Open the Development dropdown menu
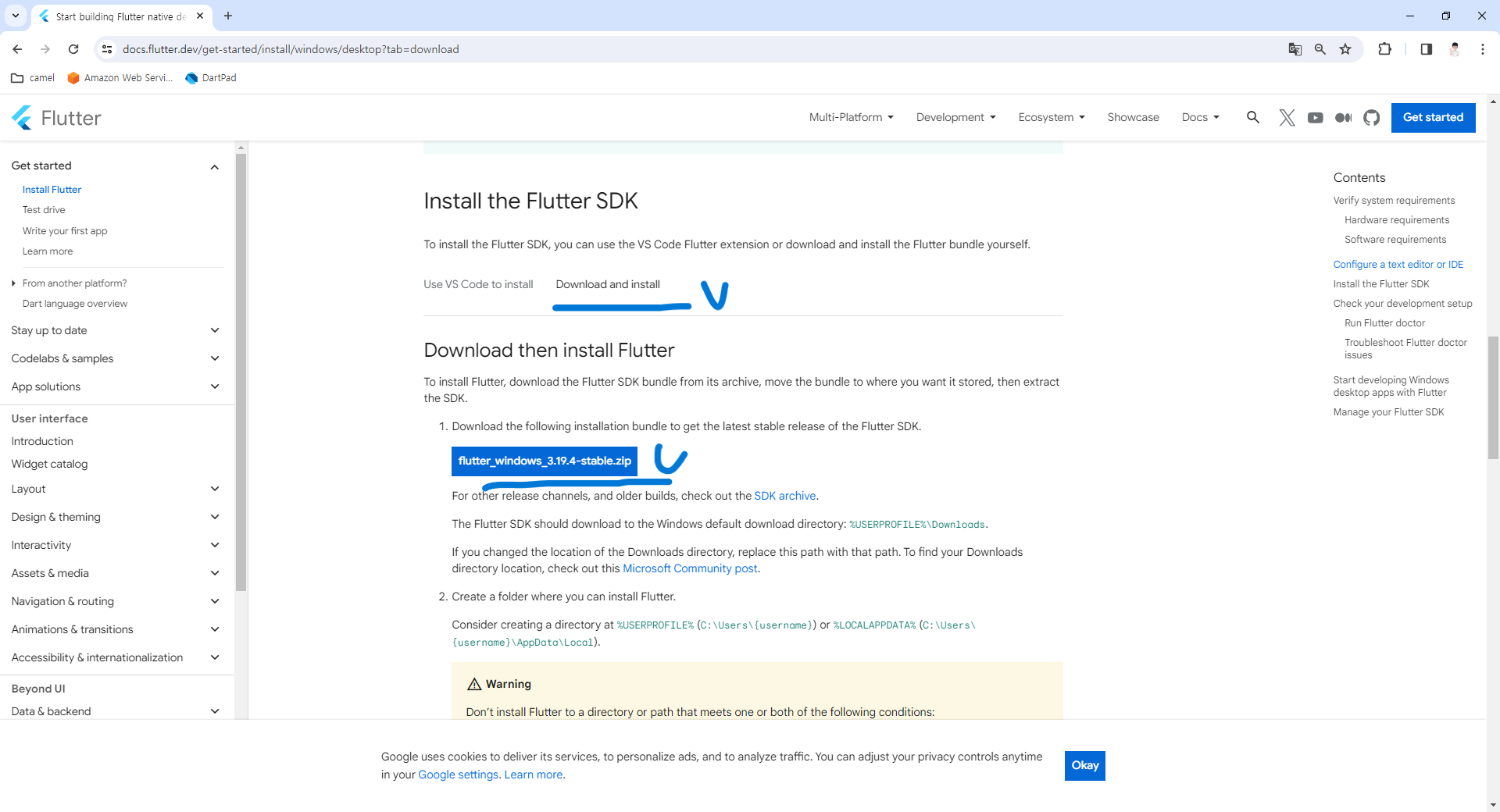1500x812 pixels. coord(956,117)
